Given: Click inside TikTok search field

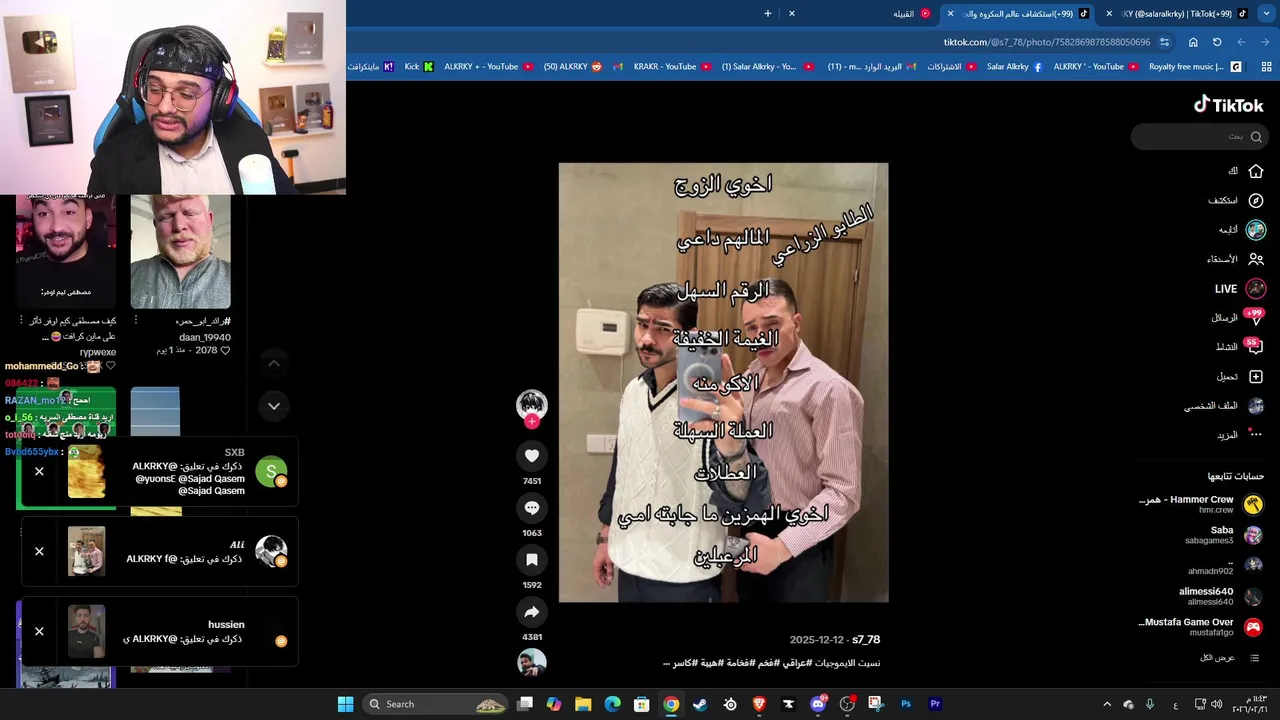Looking at the screenshot, I should click(x=1198, y=137).
